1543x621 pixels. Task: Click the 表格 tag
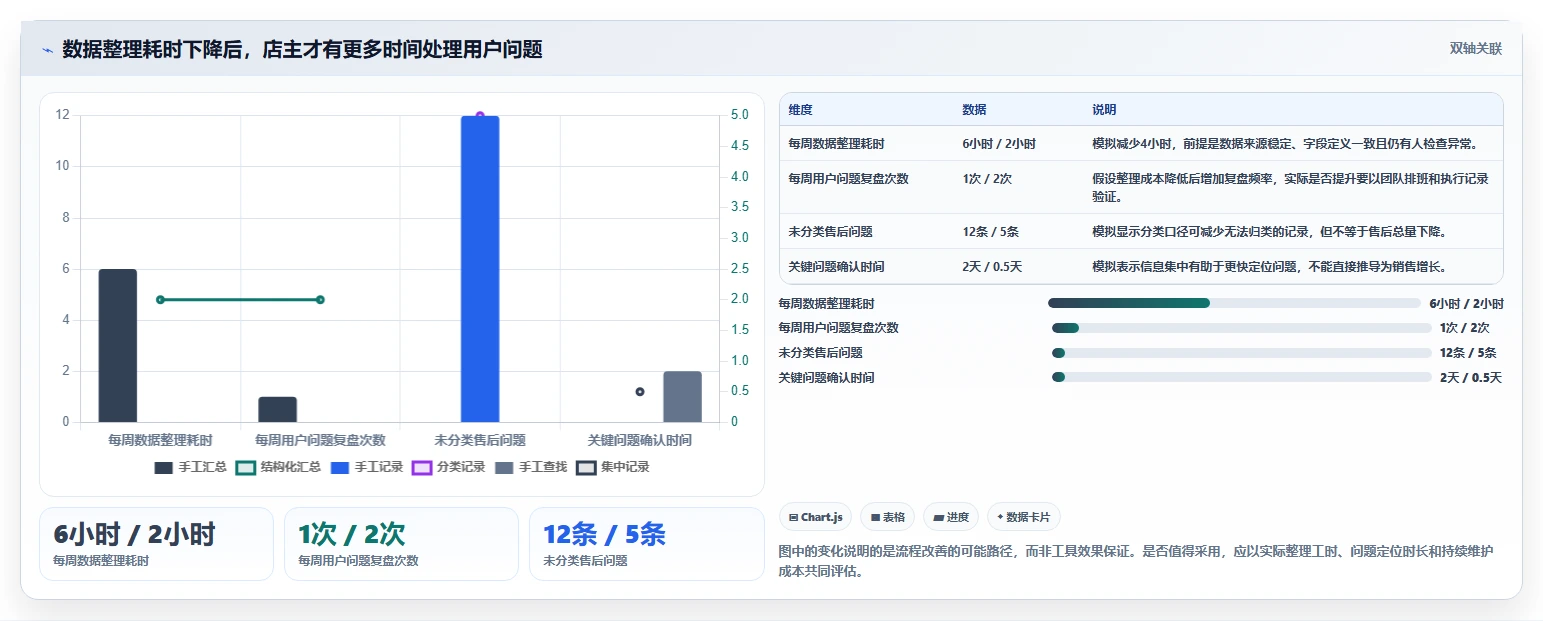pos(888,517)
